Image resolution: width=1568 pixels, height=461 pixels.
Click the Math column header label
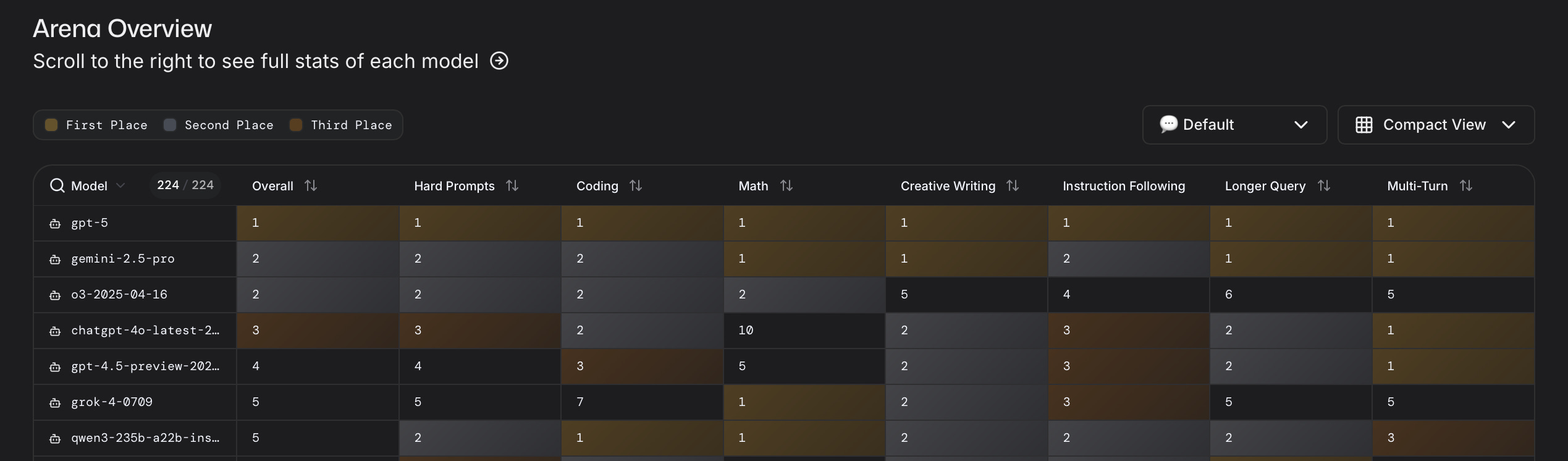pyautogui.click(x=753, y=185)
